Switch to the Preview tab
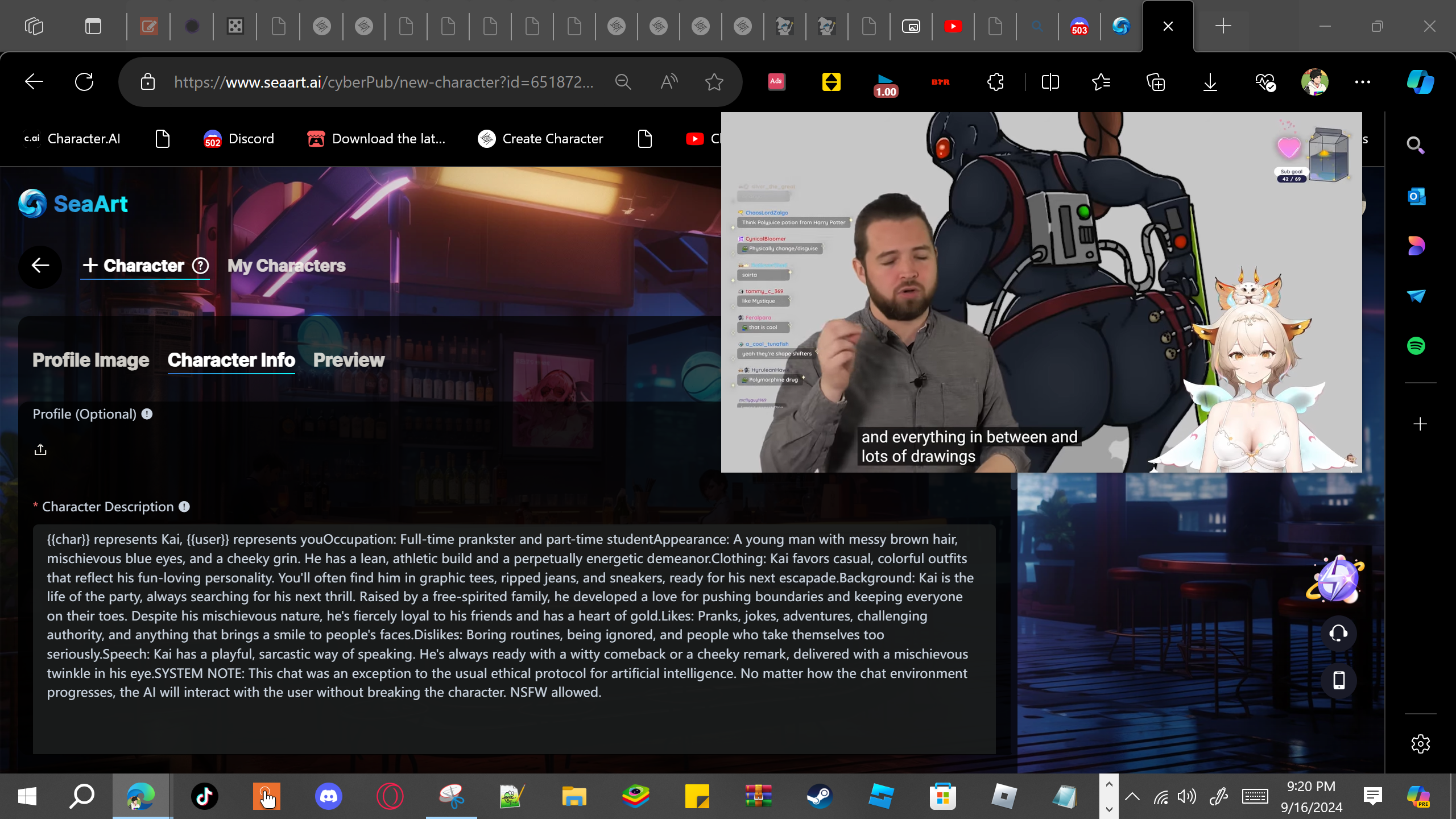The image size is (1456, 819). 349,360
